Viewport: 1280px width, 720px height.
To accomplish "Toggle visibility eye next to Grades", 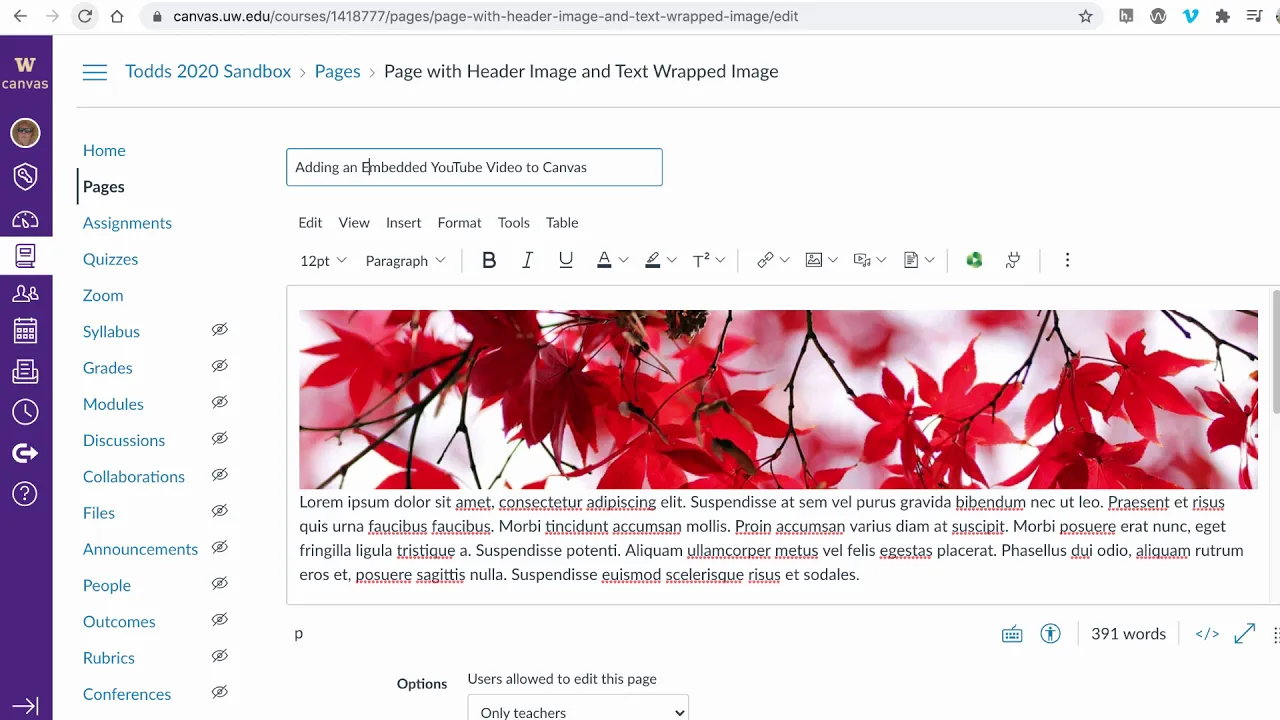I will pyautogui.click(x=220, y=366).
